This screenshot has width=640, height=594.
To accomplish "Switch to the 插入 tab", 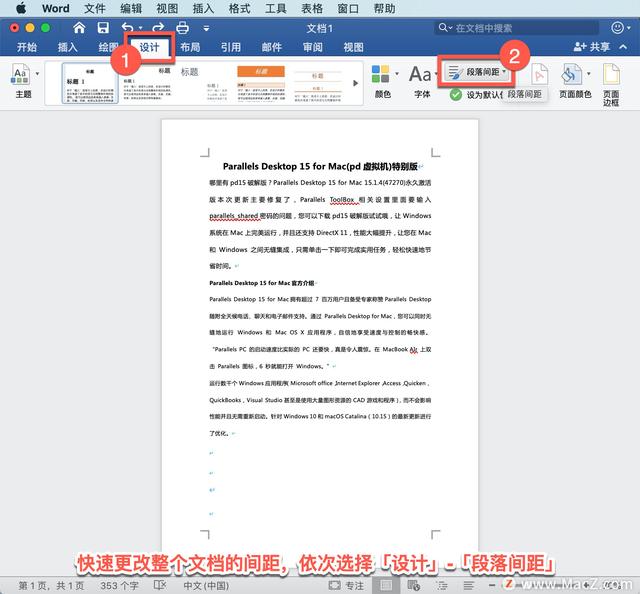I will [x=68, y=47].
